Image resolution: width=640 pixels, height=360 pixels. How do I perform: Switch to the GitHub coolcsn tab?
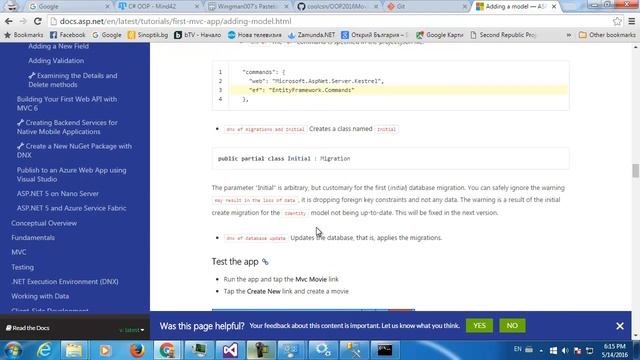336,7
